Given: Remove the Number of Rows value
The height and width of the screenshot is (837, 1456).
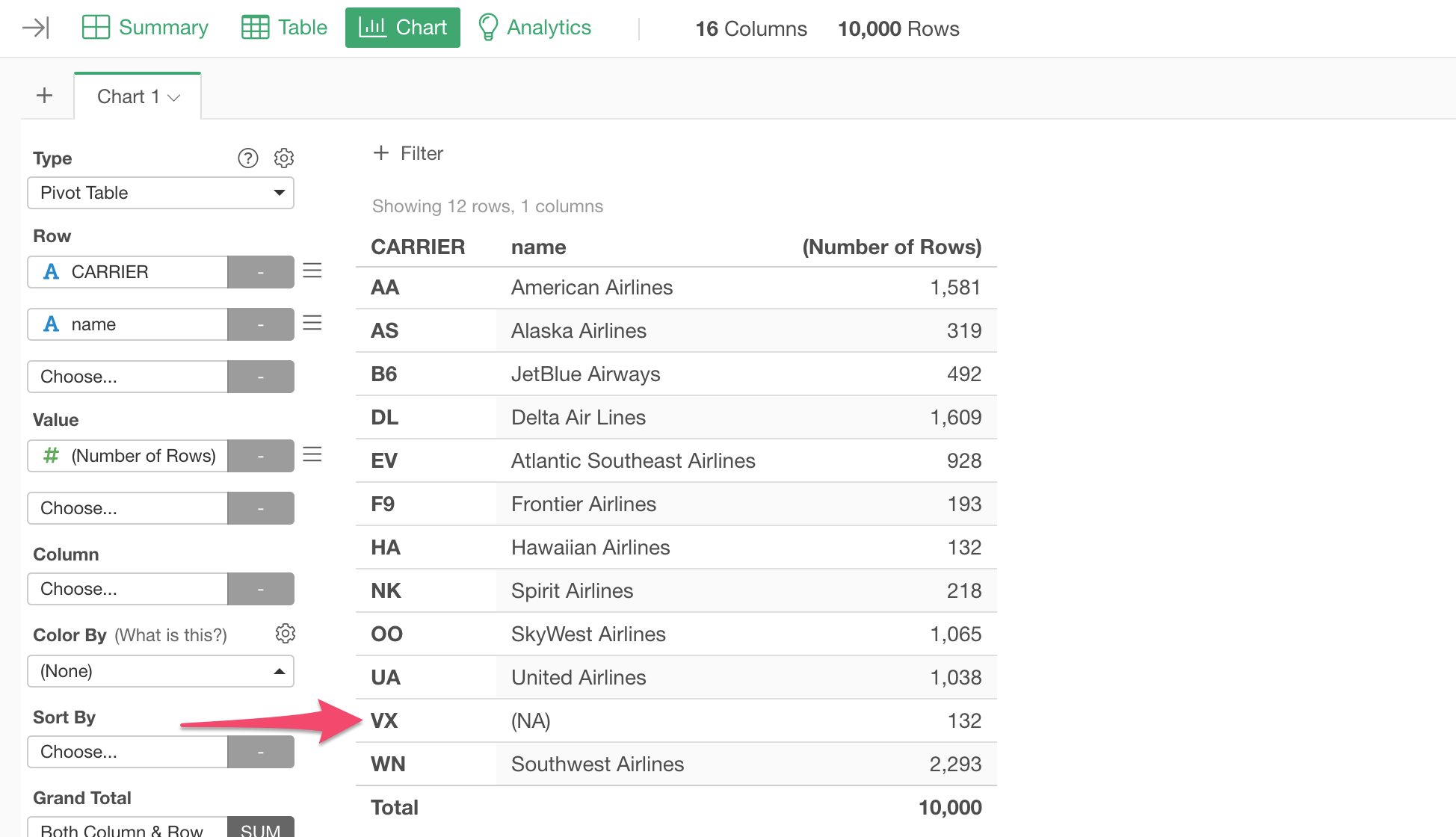Looking at the screenshot, I should point(261,456).
